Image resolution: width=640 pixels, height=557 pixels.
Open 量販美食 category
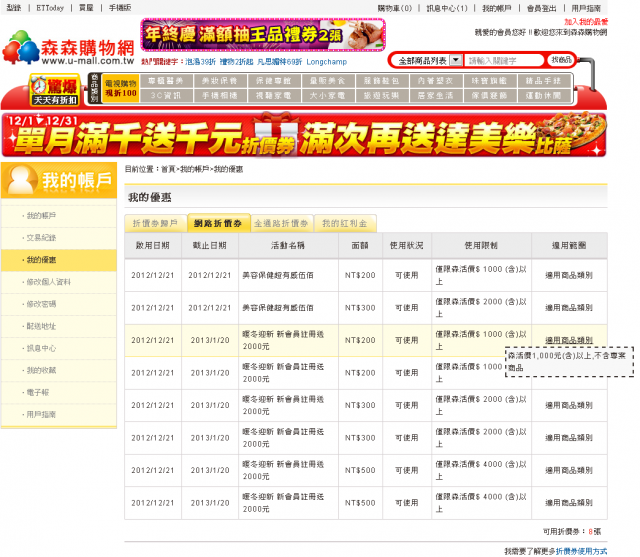coord(327,81)
